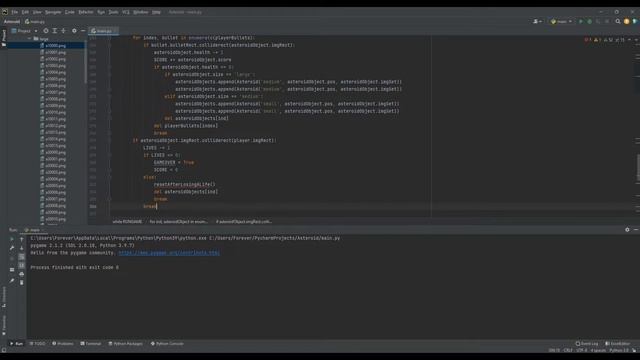Open the Edit menu

point(25,12)
